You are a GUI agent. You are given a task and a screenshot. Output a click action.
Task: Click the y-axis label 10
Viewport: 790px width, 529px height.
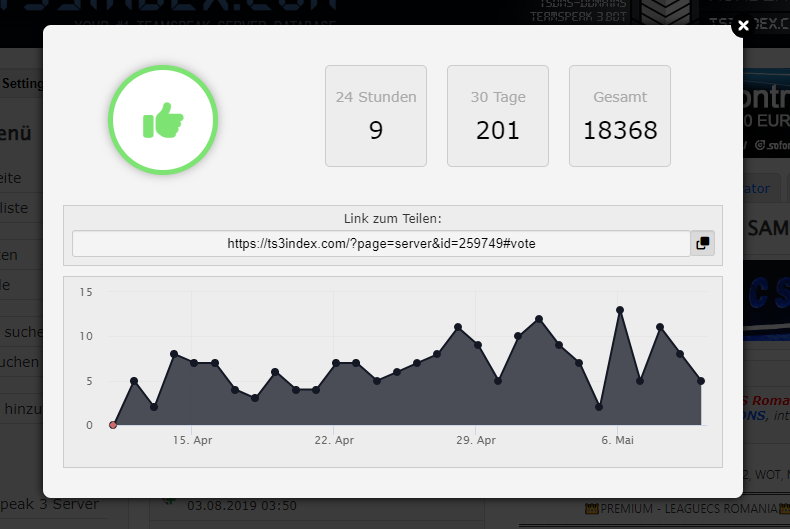[x=86, y=336]
